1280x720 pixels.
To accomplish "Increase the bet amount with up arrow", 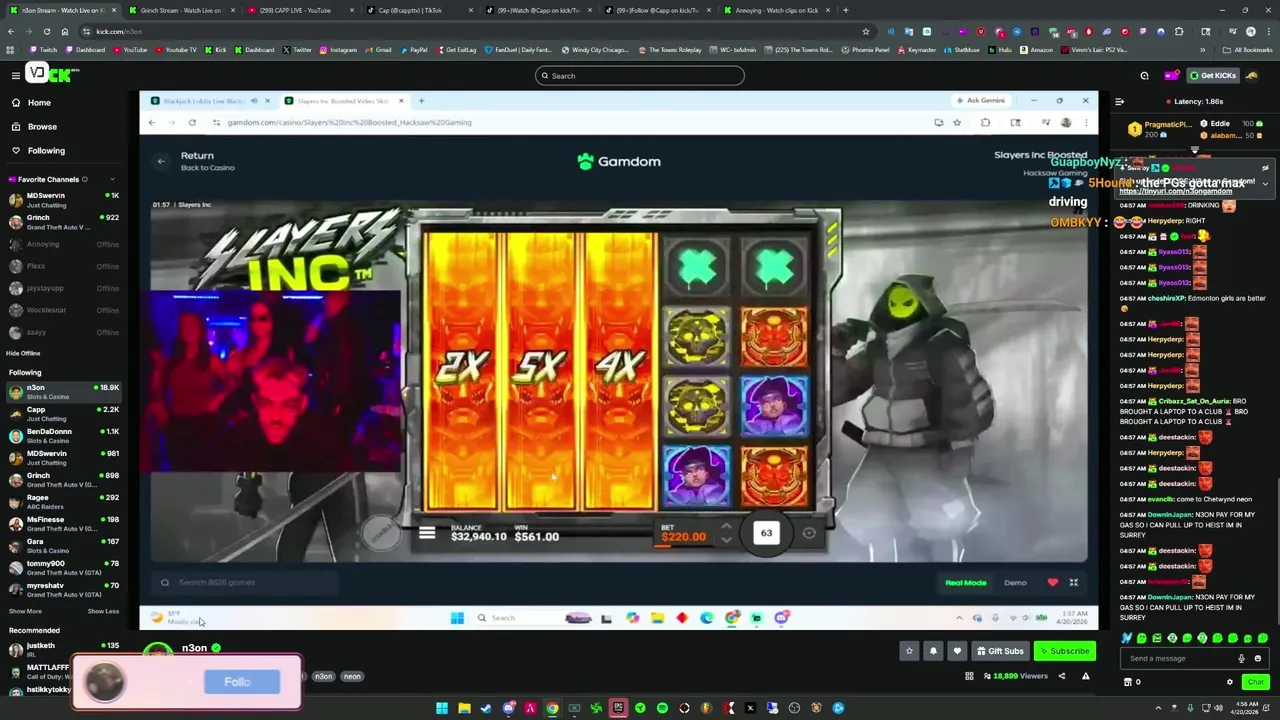I will coord(726,527).
